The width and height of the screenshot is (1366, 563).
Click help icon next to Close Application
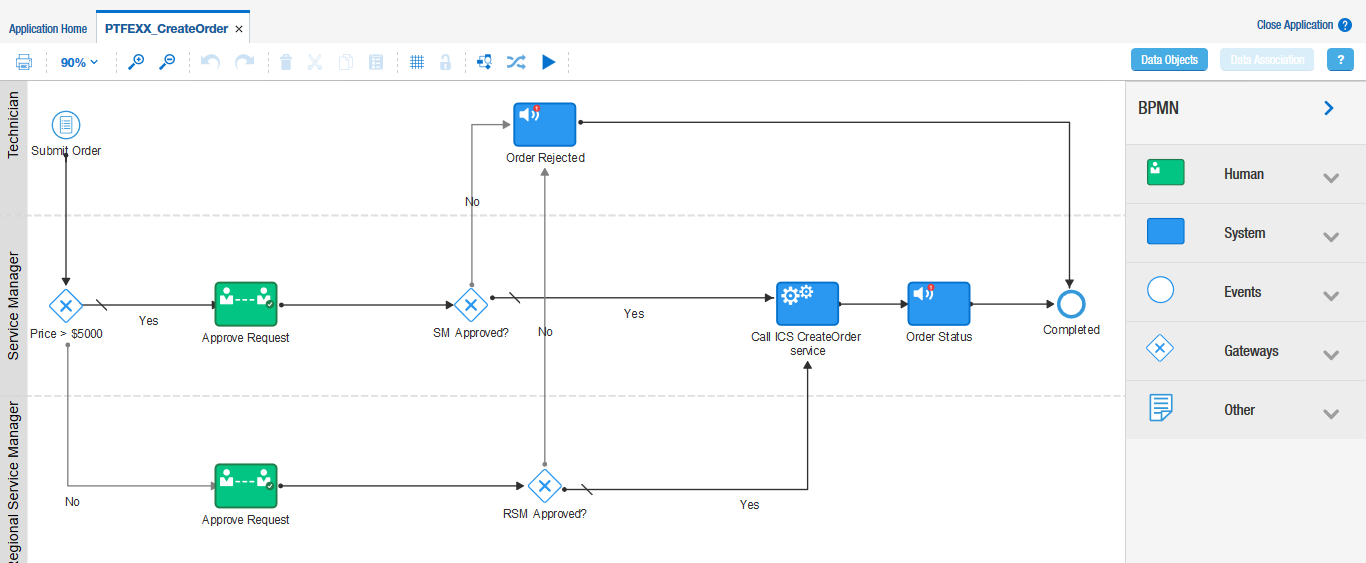tap(1345, 25)
